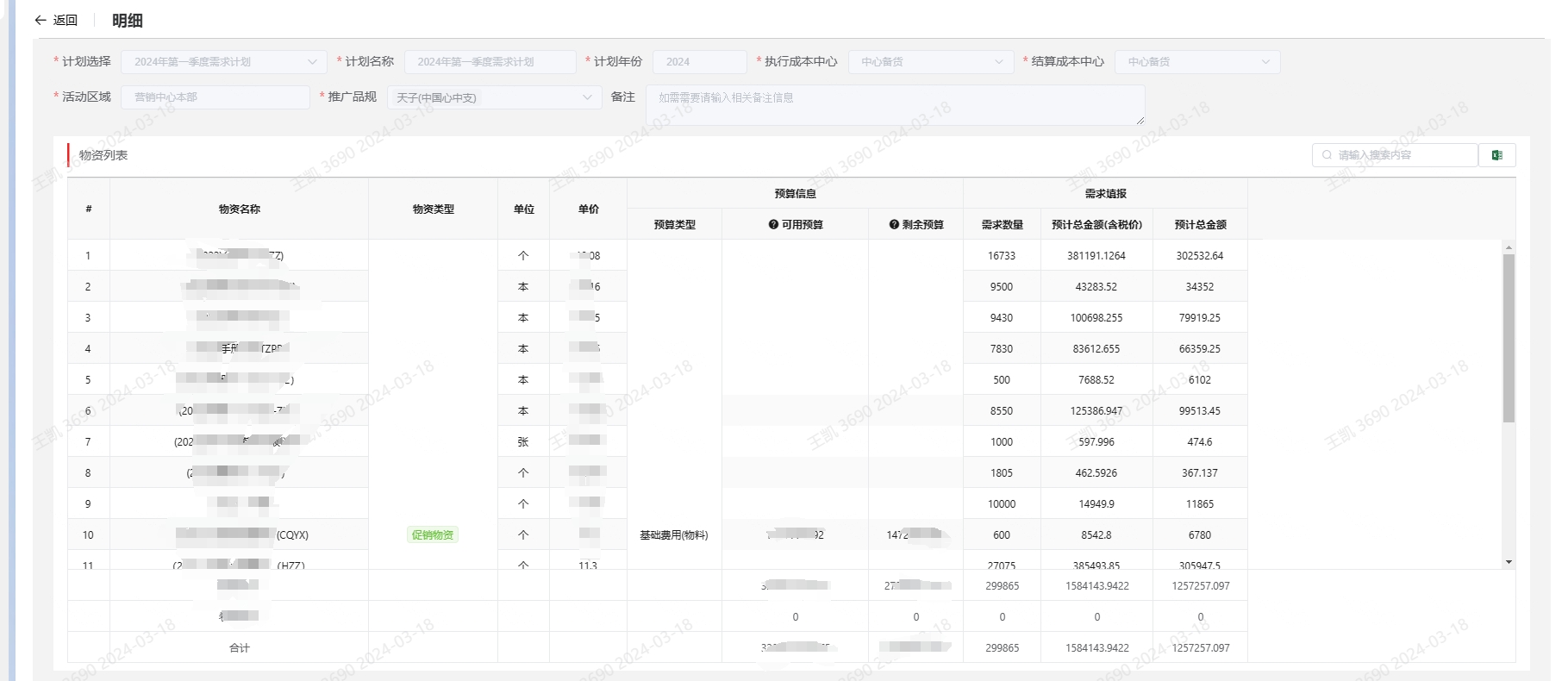The height and width of the screenshot is (681, 1568).
Task: Click the 物资列表 section title
Action: (103, 155)
